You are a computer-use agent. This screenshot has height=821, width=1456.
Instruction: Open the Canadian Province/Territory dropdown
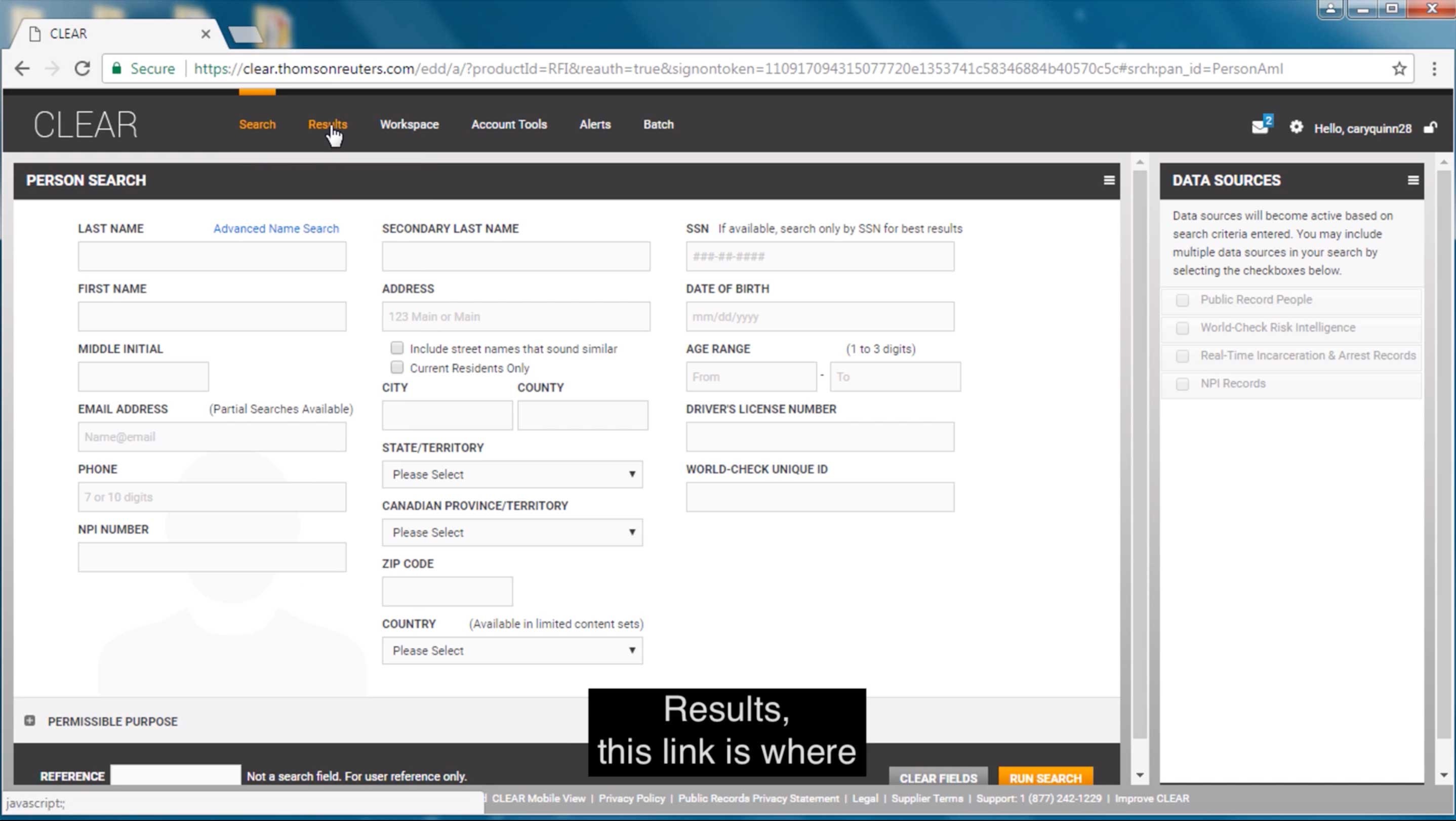[512, 532]
